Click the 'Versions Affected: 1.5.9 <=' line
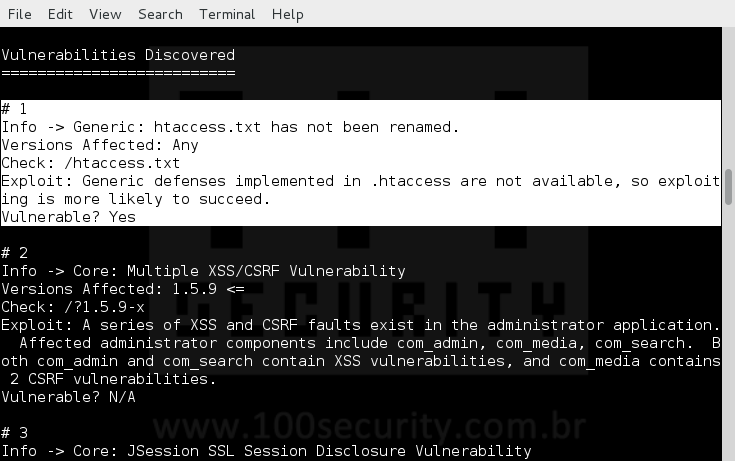Screen dimensions: 735x461 pyautogui.click(x=123, y=289)
